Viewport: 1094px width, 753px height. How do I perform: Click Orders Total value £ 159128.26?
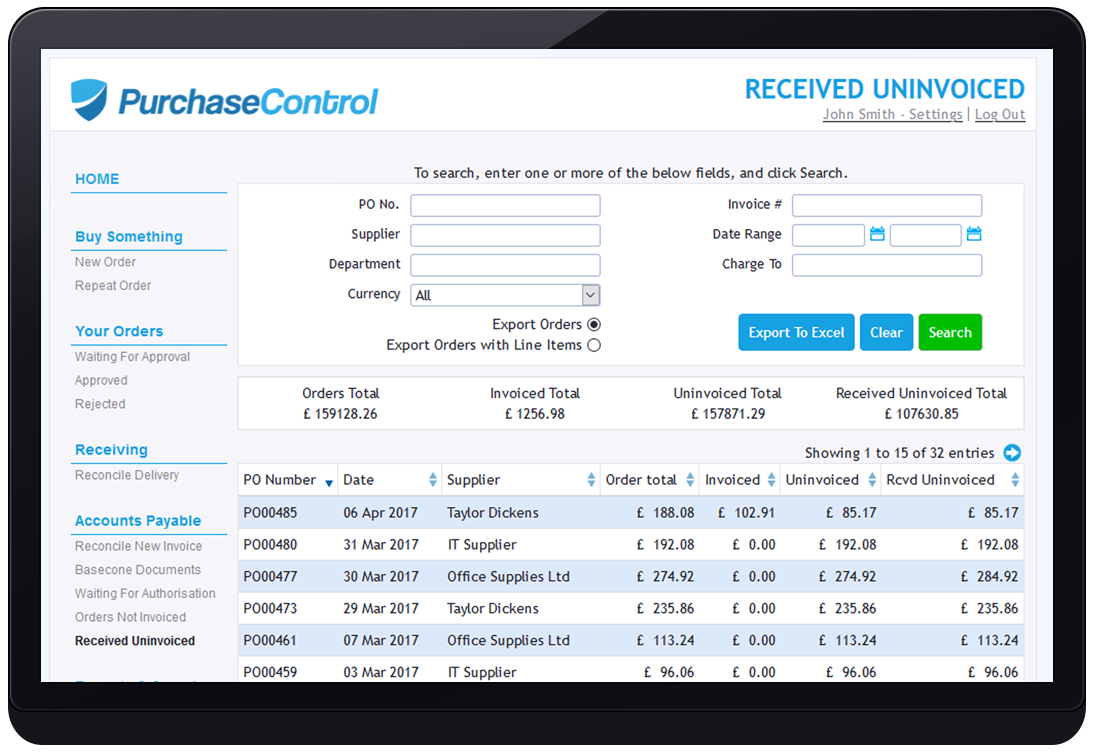pos(340,415)
